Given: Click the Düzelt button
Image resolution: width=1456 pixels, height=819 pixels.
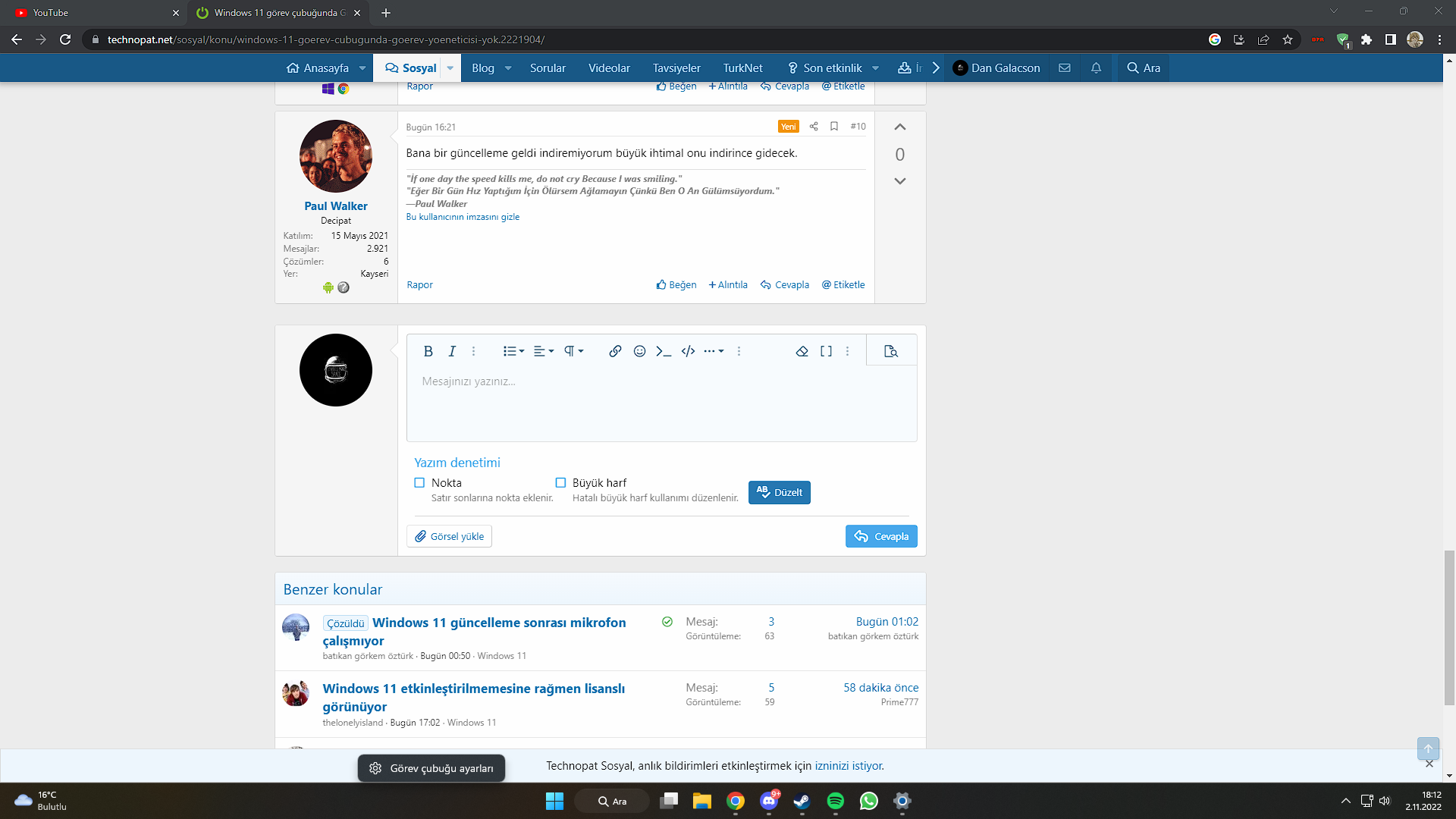Looking at the screenshot, I should (779, 493).
